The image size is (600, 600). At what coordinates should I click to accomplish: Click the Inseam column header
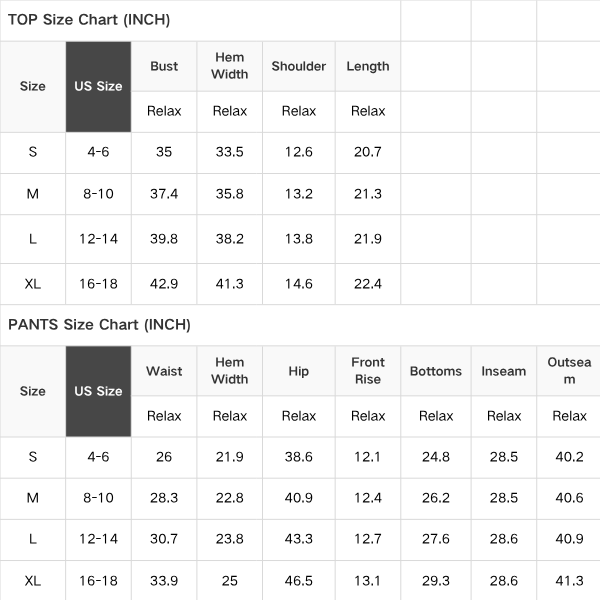coord(504,371)
